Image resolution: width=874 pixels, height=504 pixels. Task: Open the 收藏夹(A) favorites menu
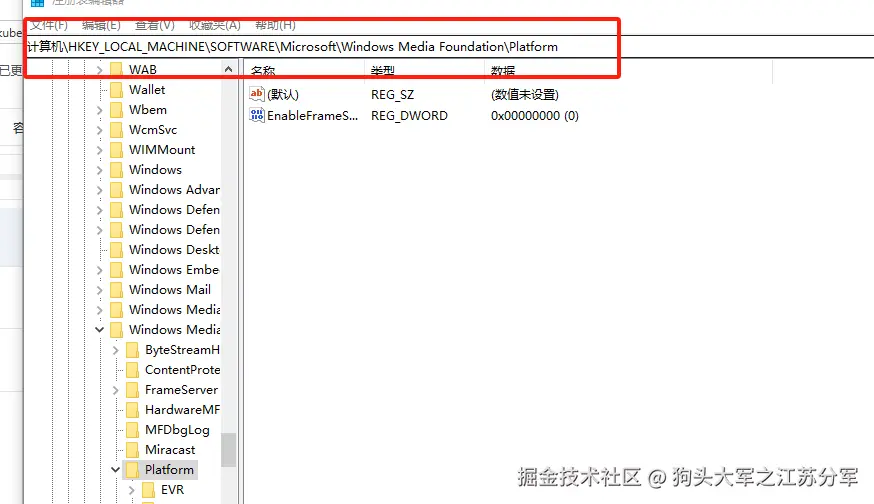[215, 25]
